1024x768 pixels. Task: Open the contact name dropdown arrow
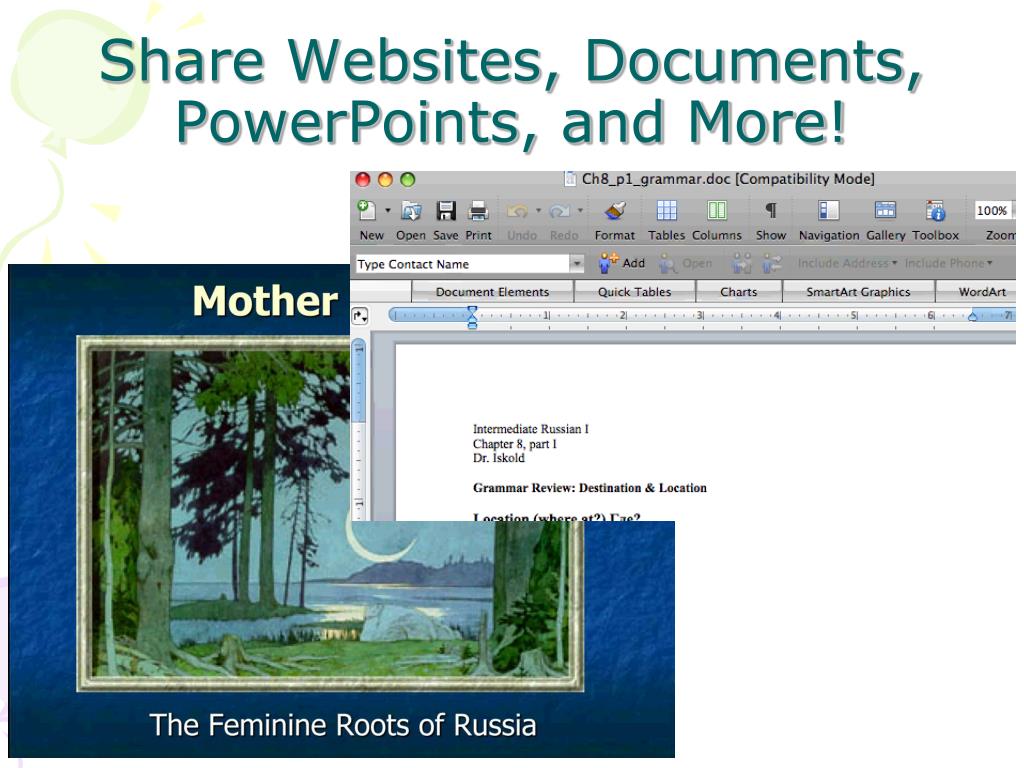[577, 264]
